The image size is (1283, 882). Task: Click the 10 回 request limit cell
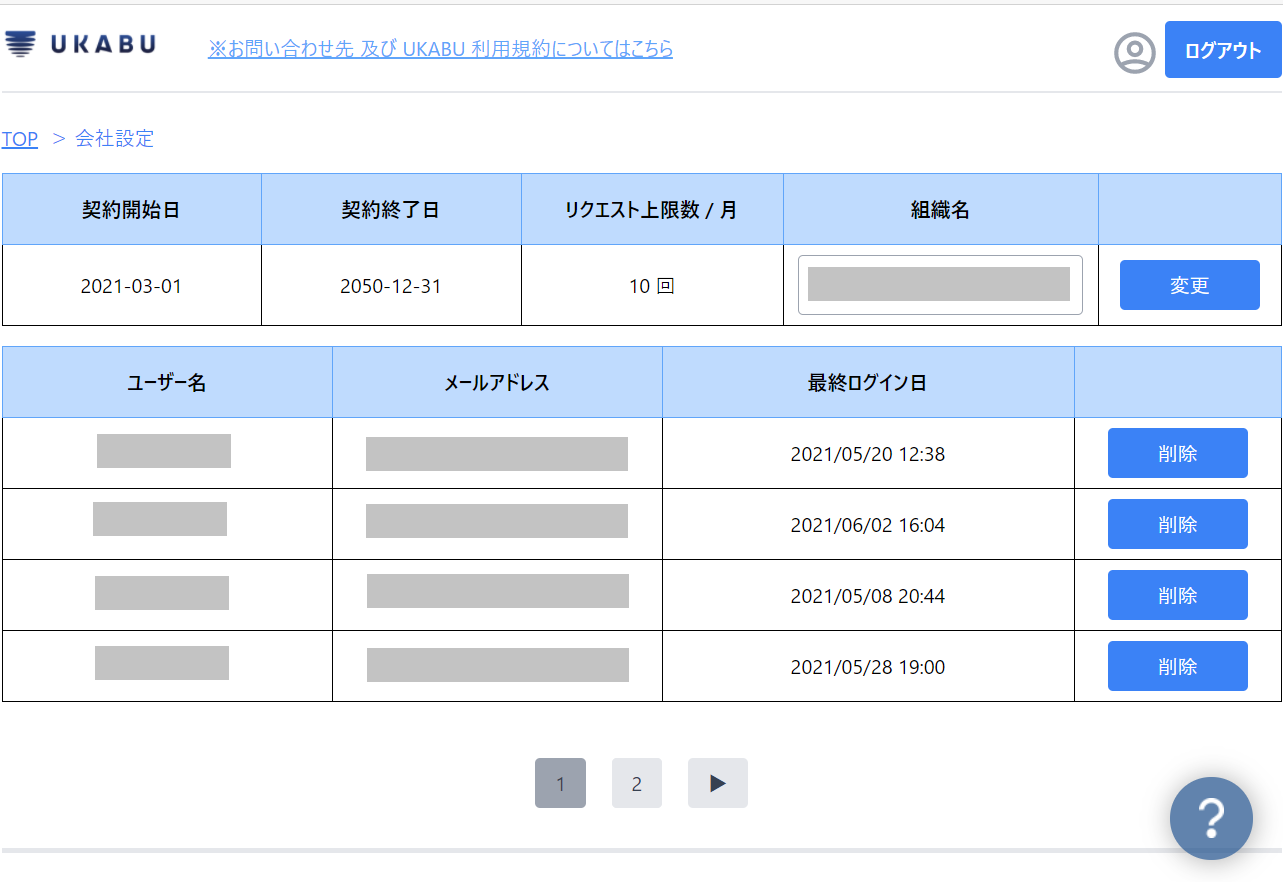click(x=652, y=286)
